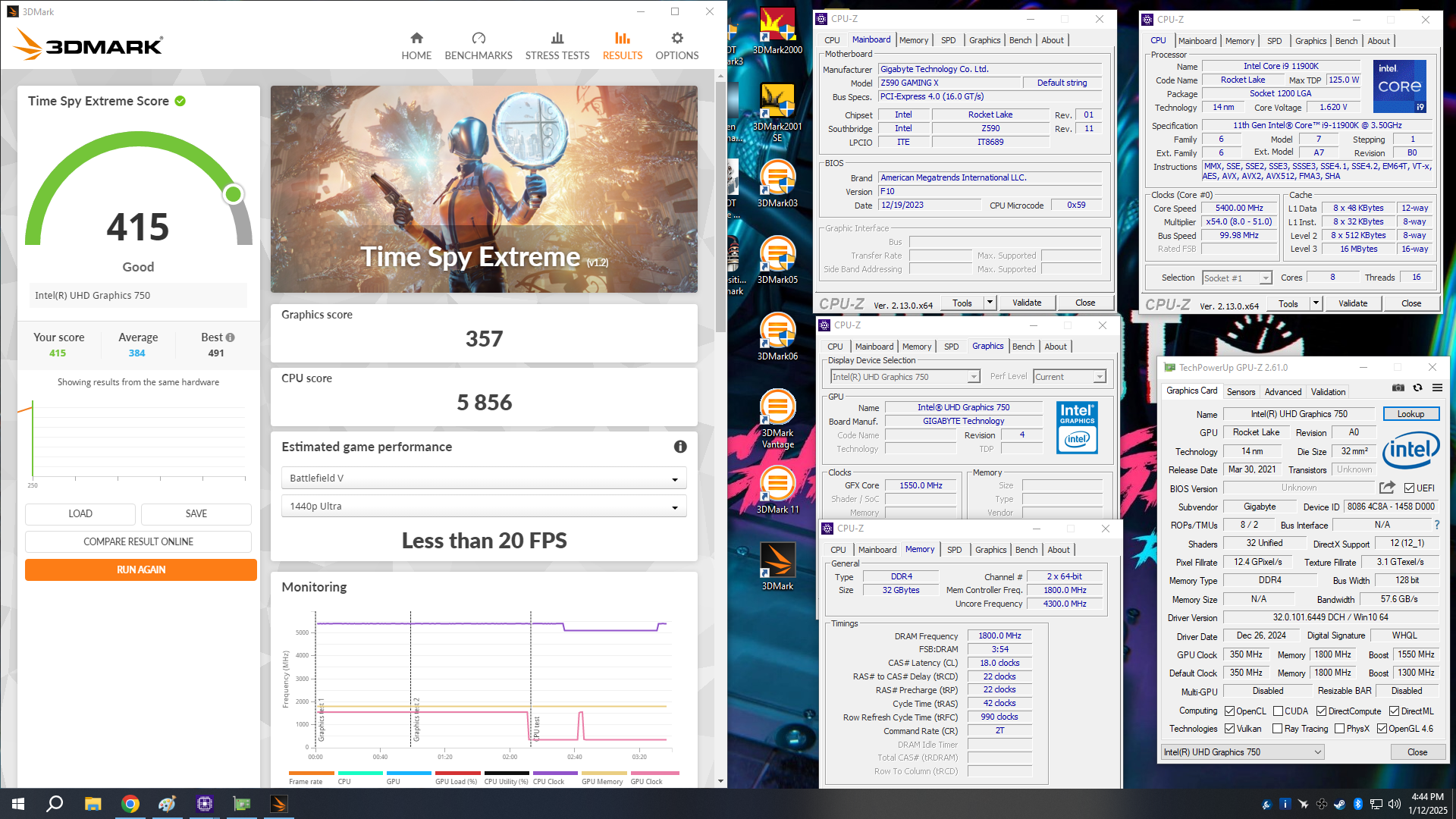Take GPU-Z screenshot with camera icon
Screen dimensions: 1456x819
(1398, 388)
